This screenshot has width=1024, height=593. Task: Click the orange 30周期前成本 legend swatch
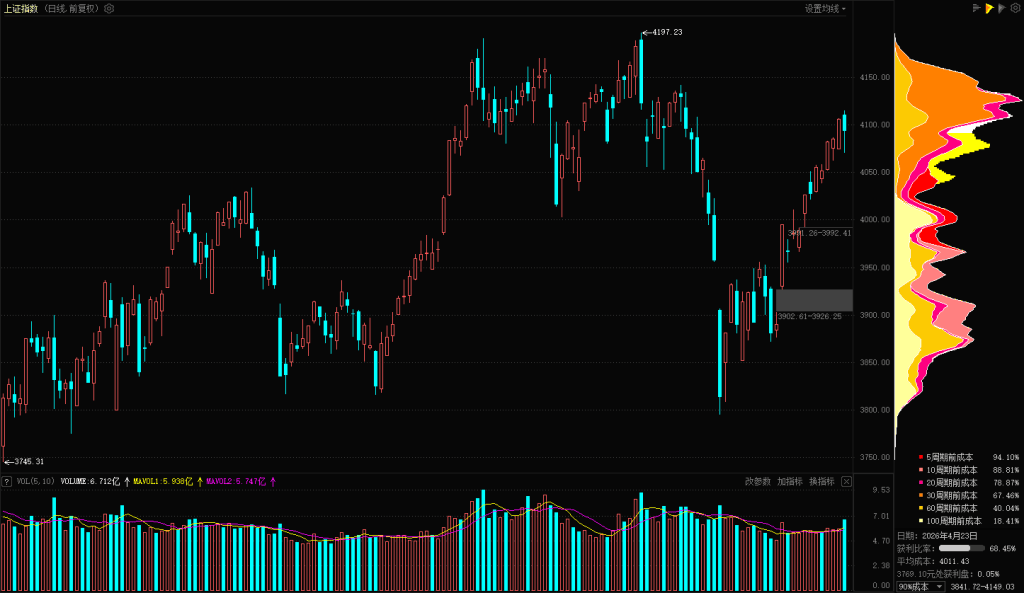coord(921,495)
